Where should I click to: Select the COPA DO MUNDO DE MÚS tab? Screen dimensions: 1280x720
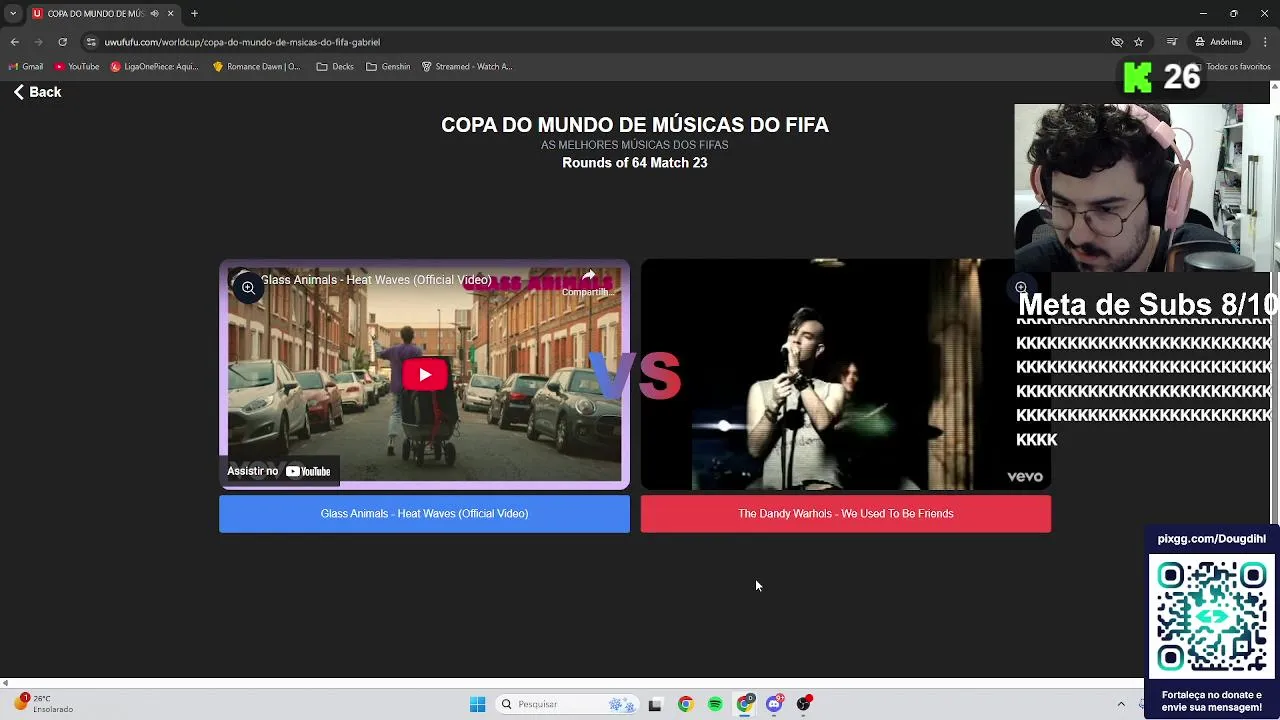click(95, 13)
